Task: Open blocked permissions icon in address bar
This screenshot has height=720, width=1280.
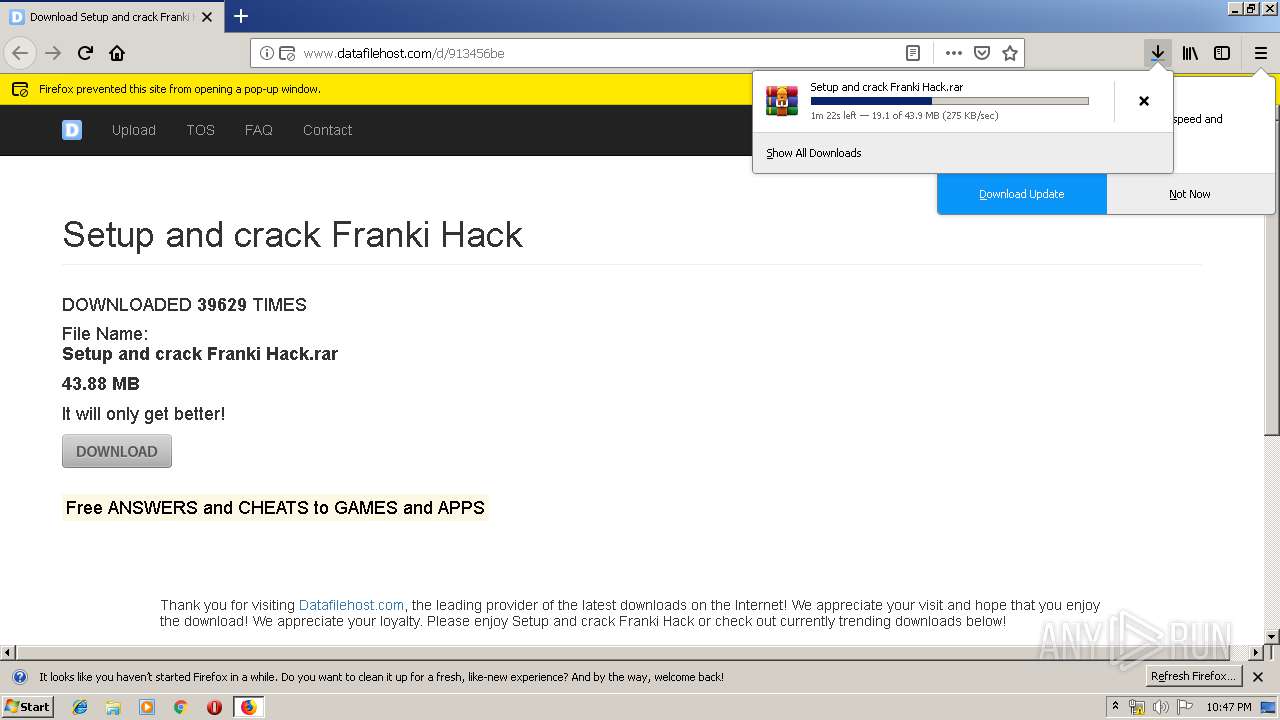Action: (x=287, y=53)
